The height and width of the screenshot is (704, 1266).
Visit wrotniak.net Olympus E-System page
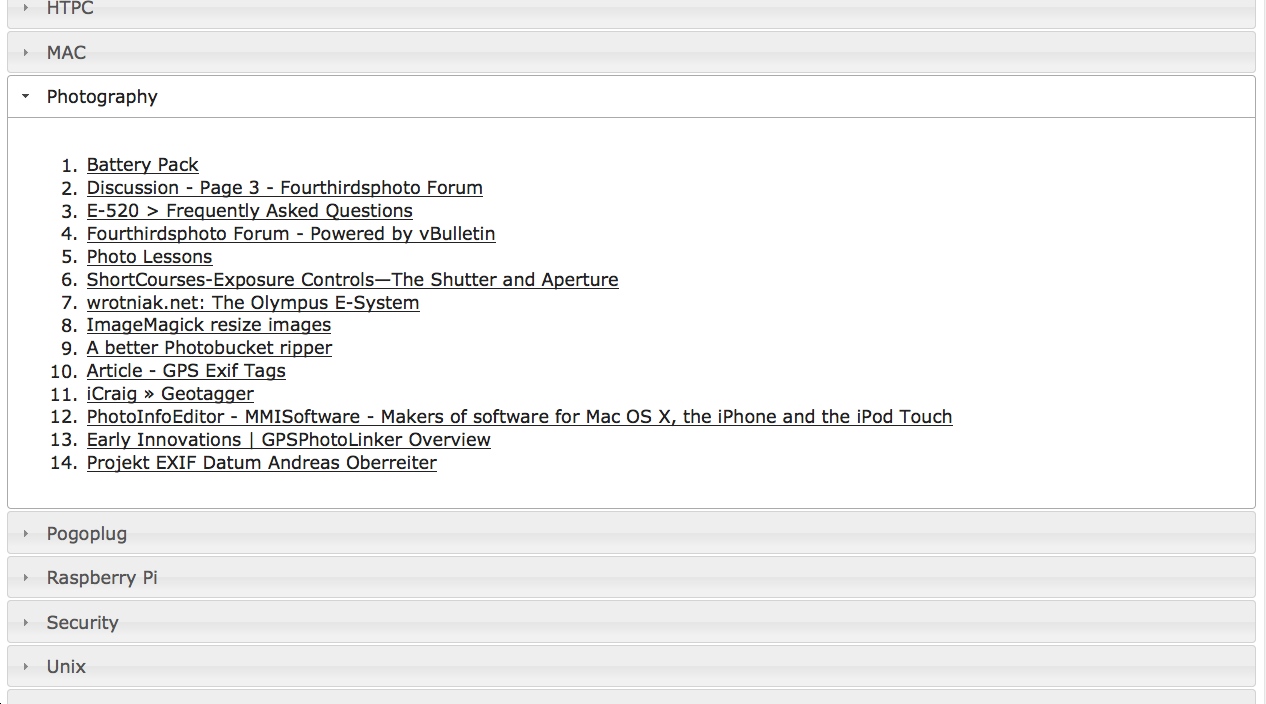tap(253, 302)
